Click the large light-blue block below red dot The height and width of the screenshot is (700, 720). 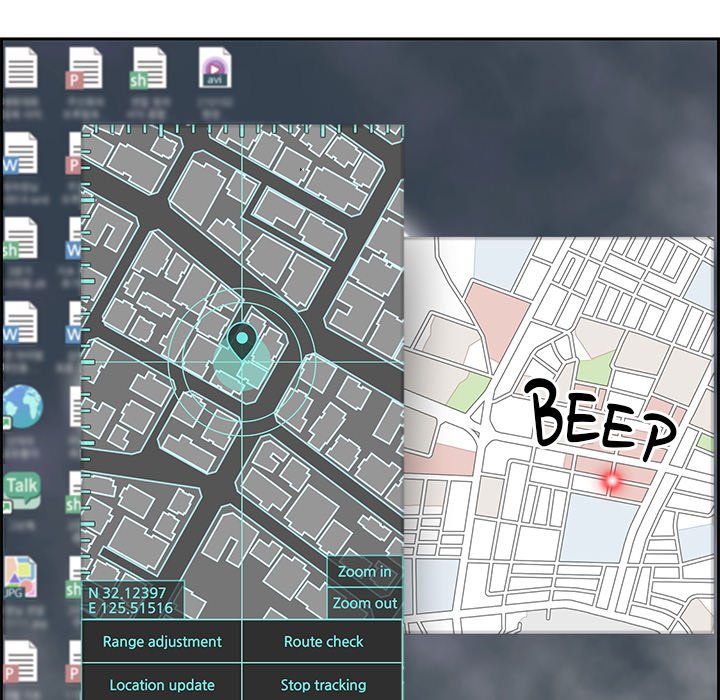click(599, 528)
